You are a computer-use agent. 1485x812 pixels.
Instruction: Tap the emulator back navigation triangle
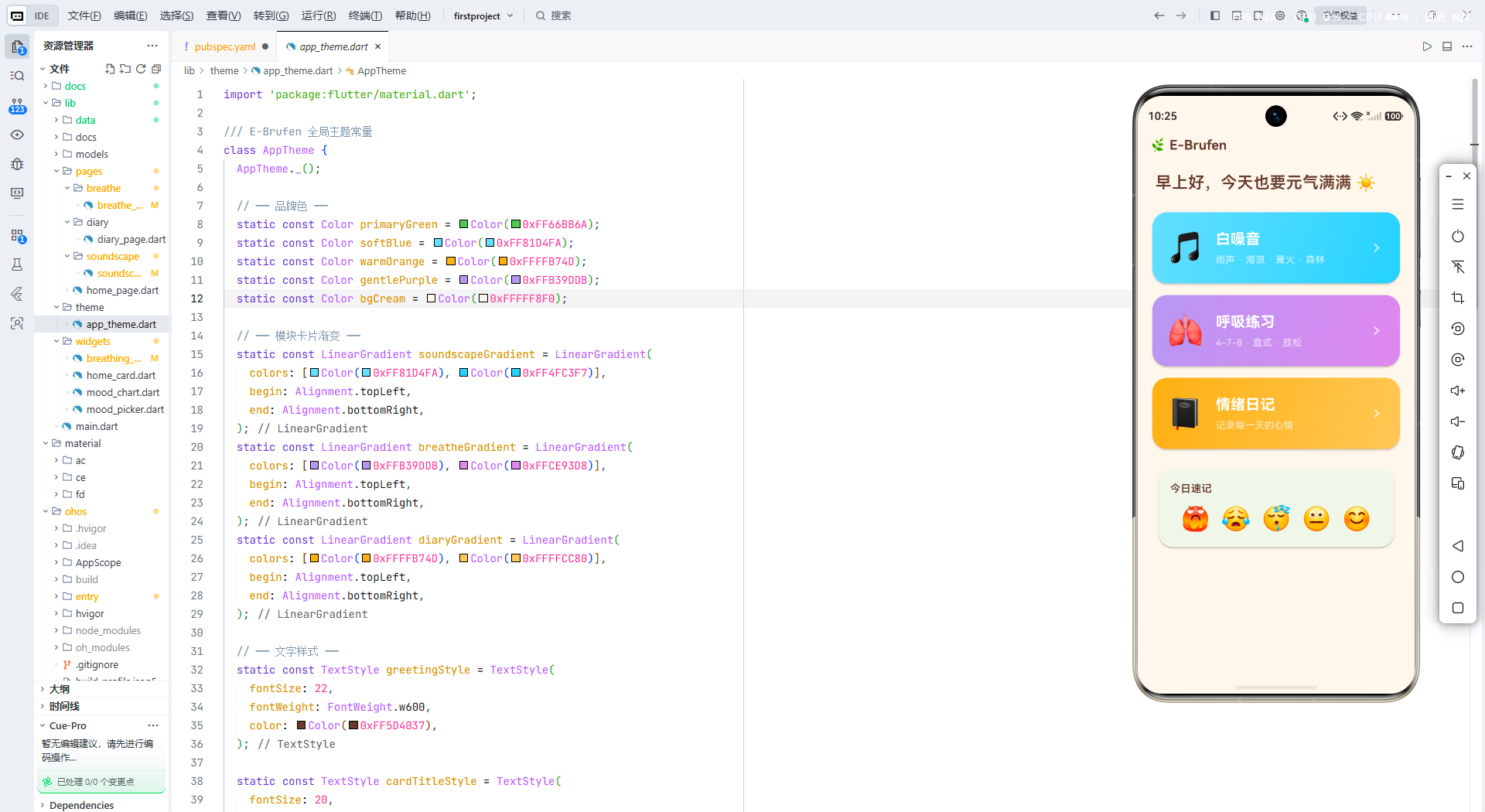tap(1458, 546)
